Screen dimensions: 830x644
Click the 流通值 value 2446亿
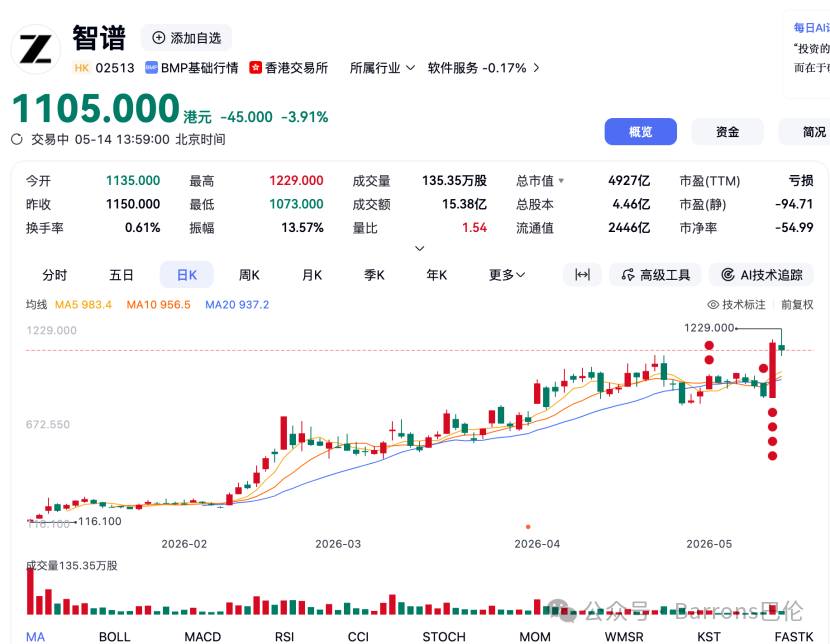pos(629,228)
